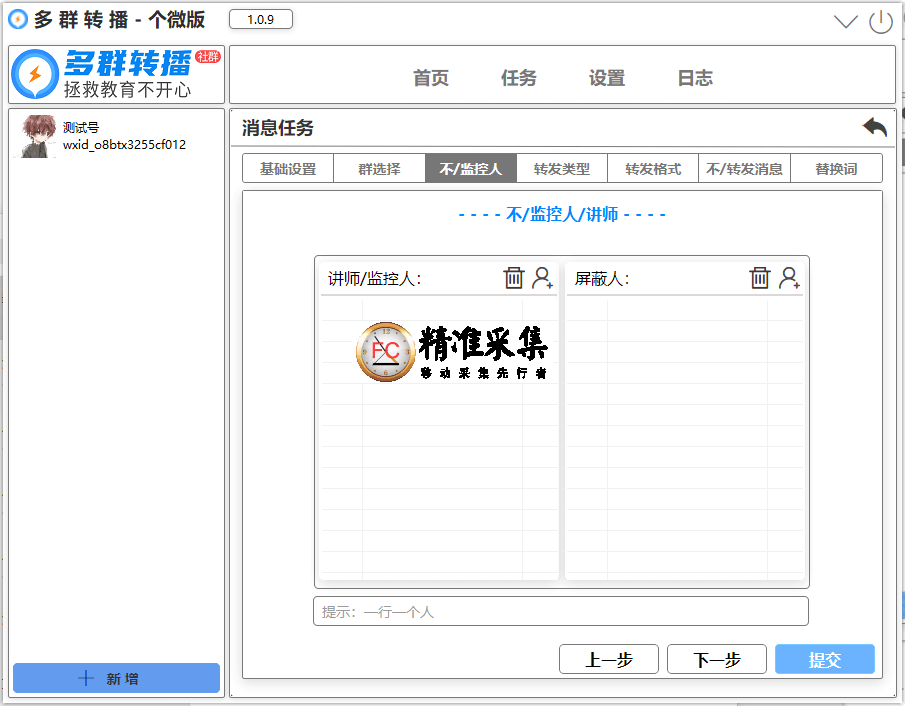905x706 pixels.
Task: Click the 测试号 account name
Action: click(81, 127)
